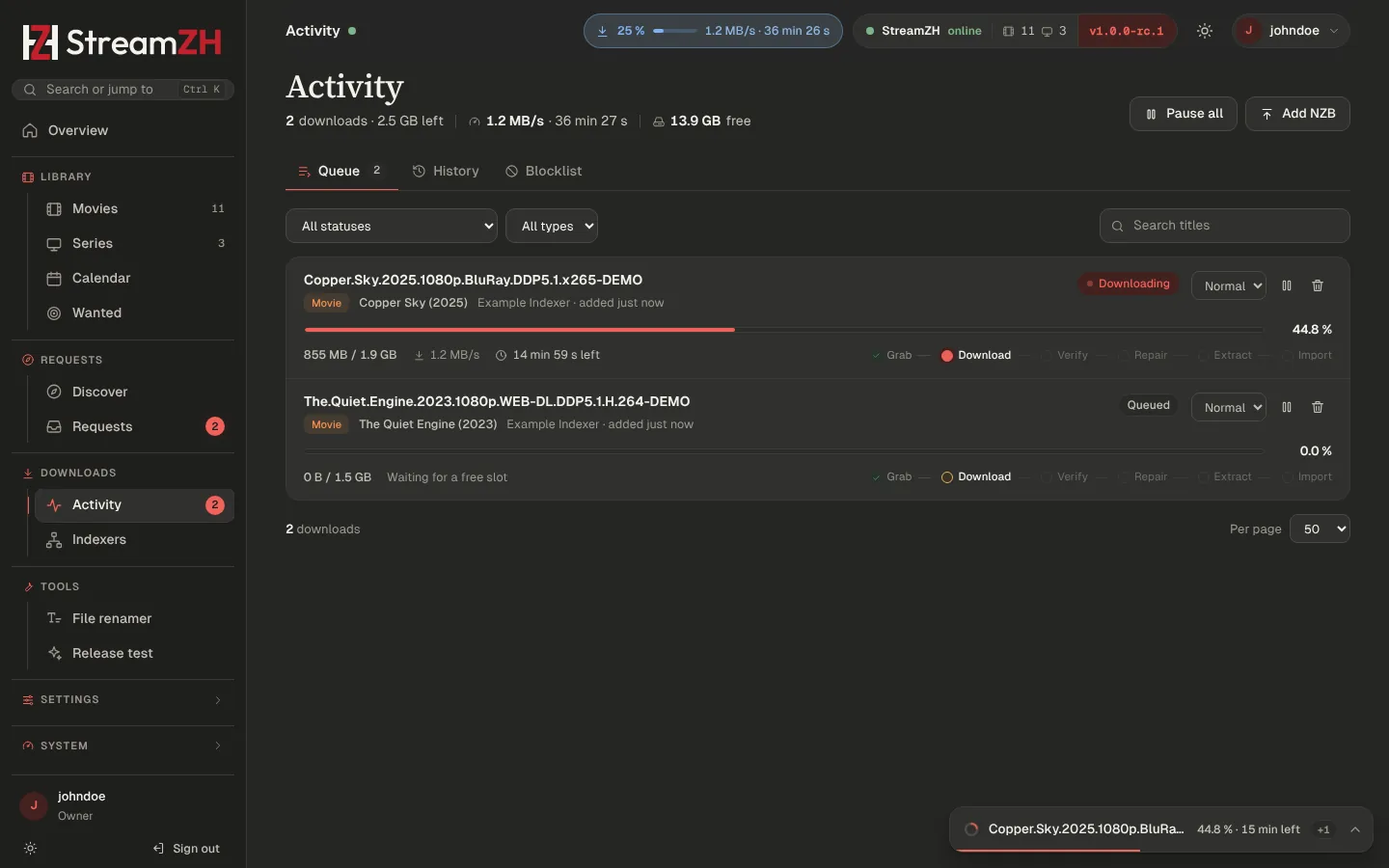The height and width of the screenshot is (868, 1389).
Task: Remove The.Quiet.Engine download with trash icon
Action: [x=1318, y=407]
